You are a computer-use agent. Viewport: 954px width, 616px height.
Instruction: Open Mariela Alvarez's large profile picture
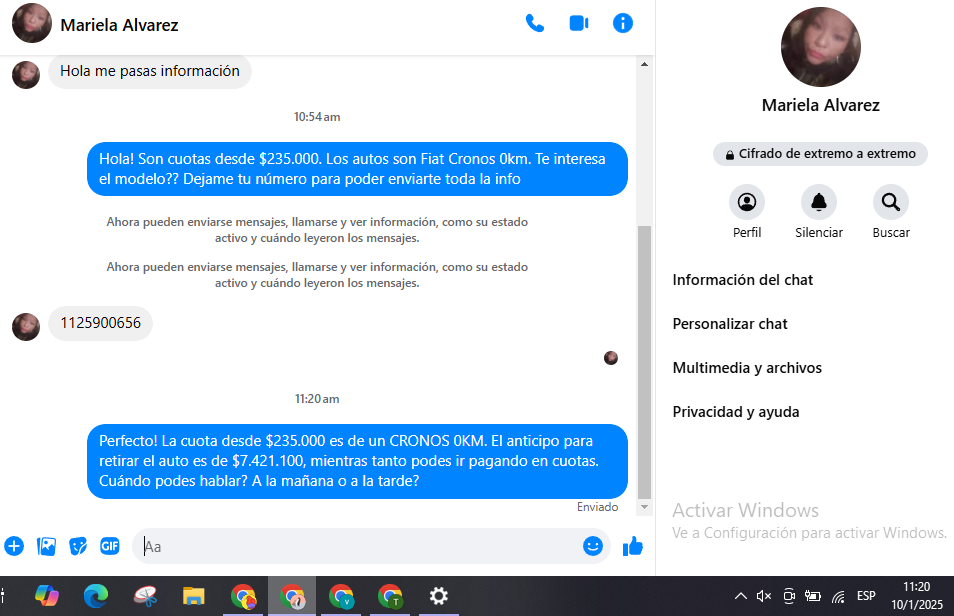tap(820, 47)
